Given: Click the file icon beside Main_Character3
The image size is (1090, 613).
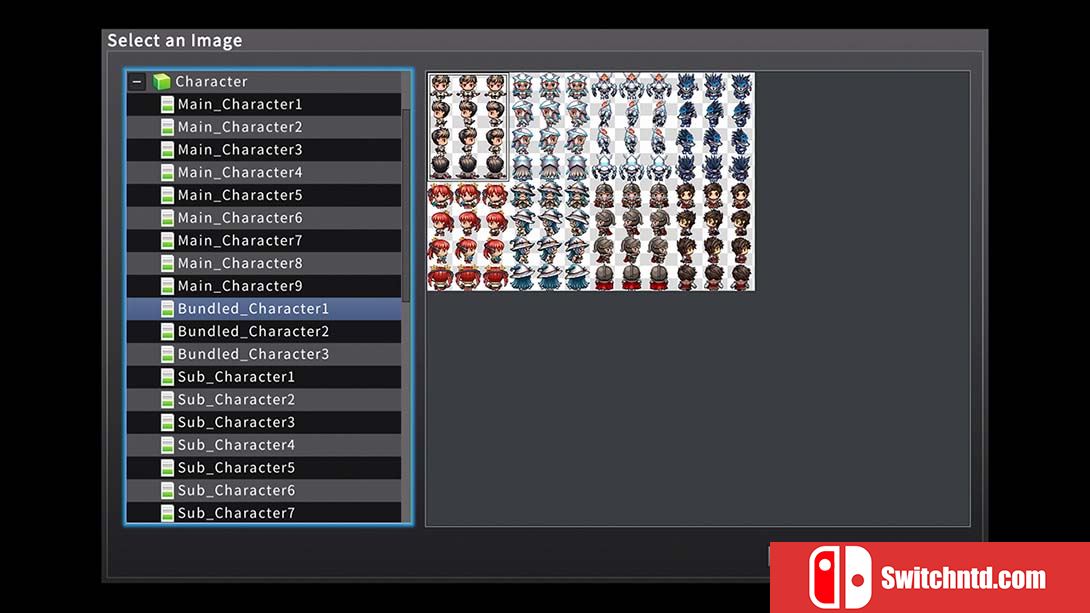Looking at the screenshot, I should coord(167,150).
